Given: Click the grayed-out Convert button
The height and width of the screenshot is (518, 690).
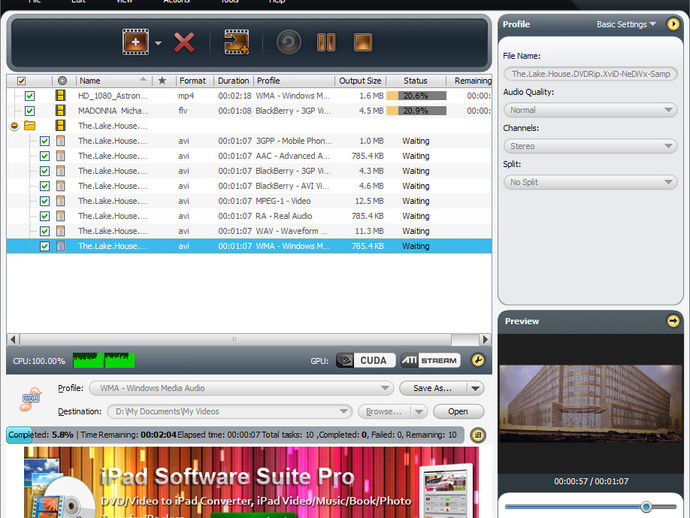Looking at the screenshot, I should 289,42.
